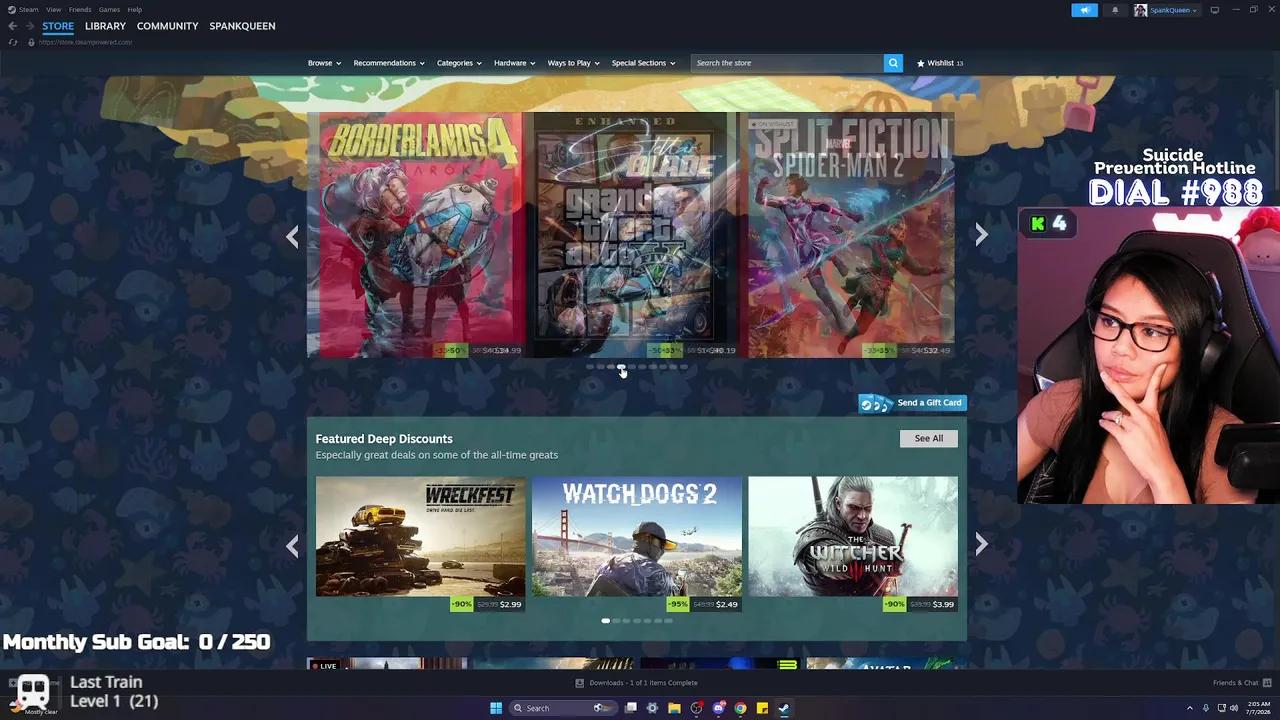Open the taskbar settings gear app
This screenshot has height=720, width=1280.
(x=653, y=708)
